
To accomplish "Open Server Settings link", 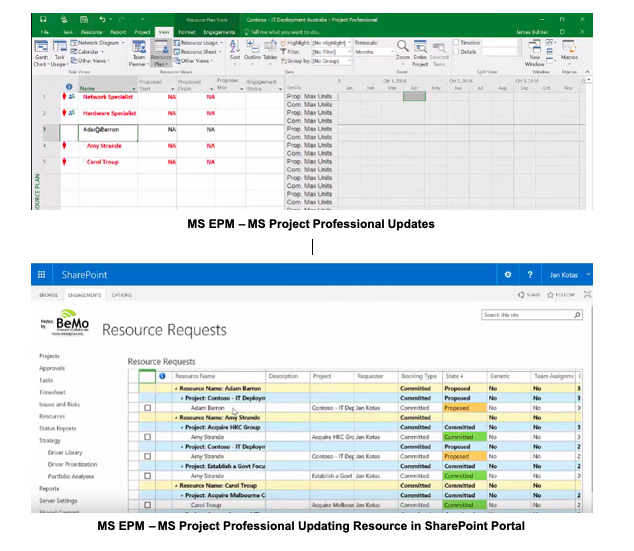I will click(58, 500).
